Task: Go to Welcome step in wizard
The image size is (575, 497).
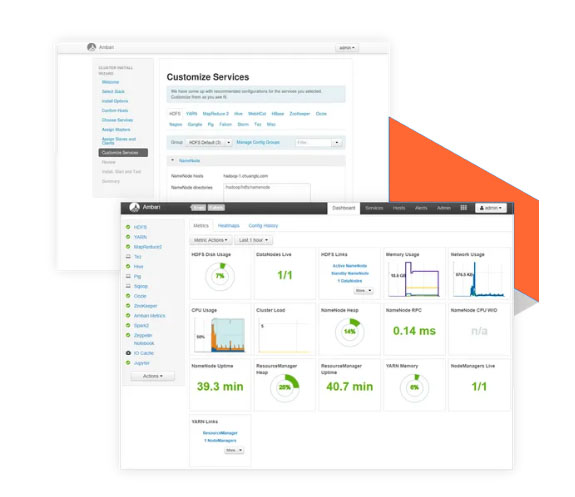Action: (x=110, y=82)
